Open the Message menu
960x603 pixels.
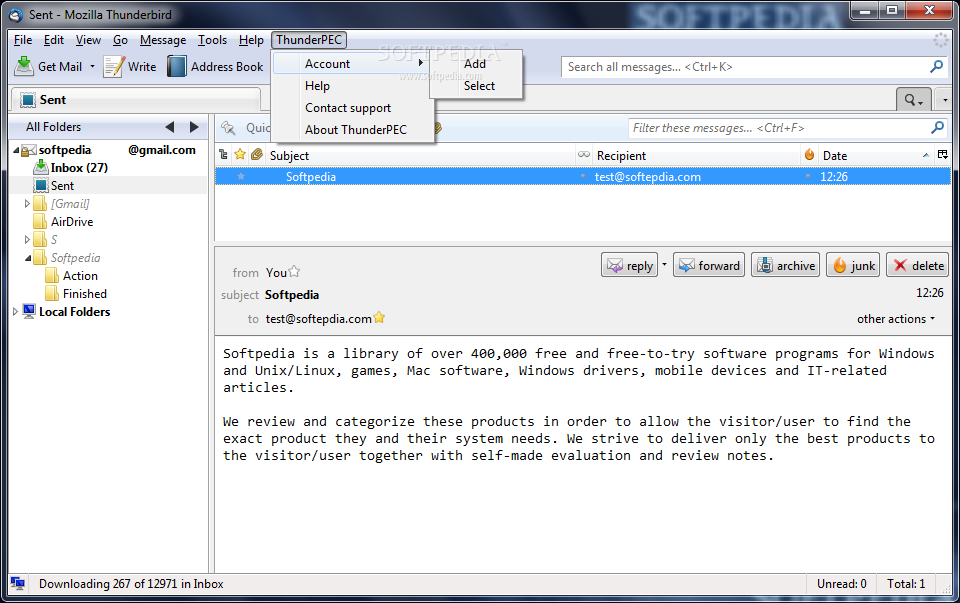[163, 40]
